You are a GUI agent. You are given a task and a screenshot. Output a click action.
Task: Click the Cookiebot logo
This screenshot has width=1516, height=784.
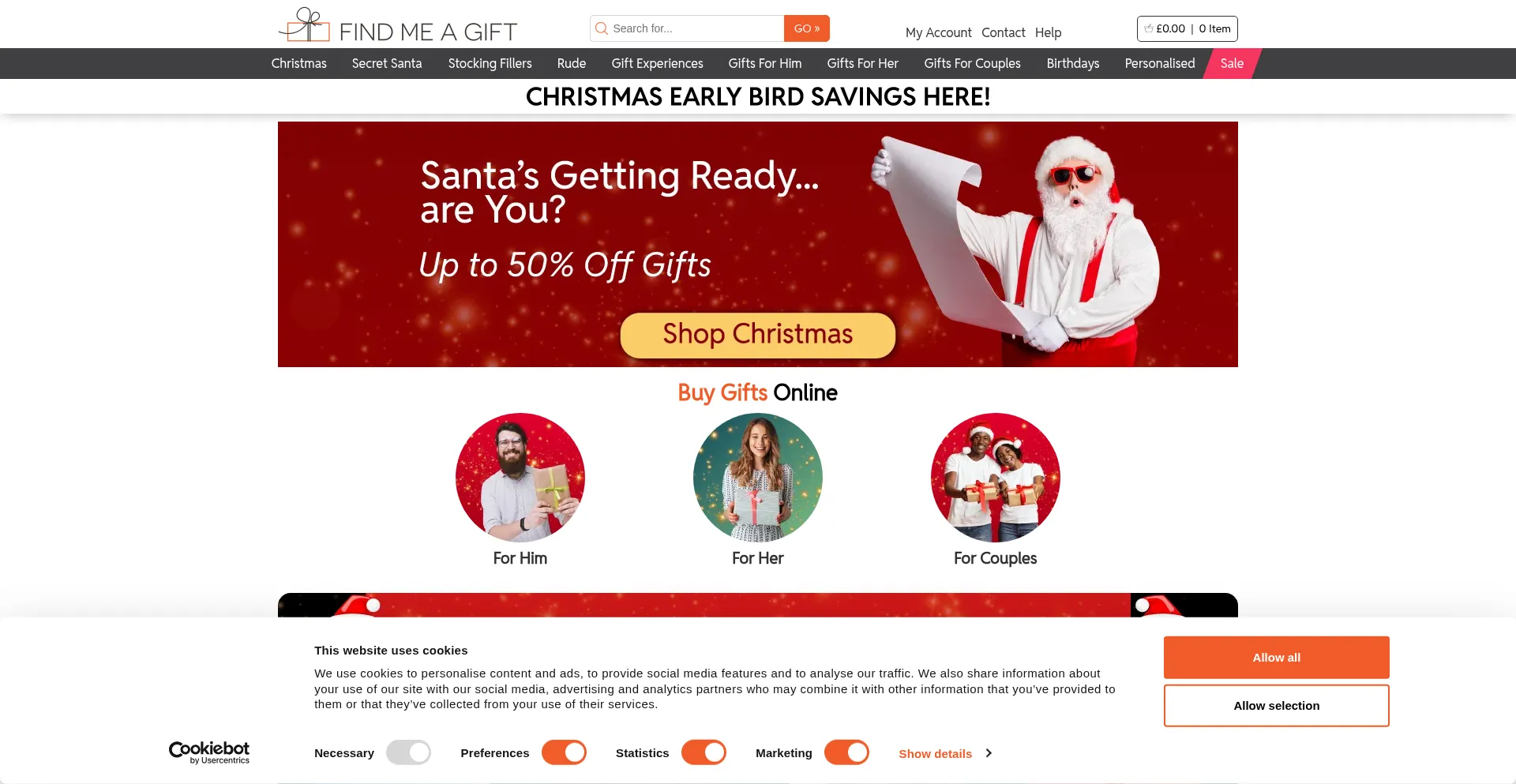209,752
